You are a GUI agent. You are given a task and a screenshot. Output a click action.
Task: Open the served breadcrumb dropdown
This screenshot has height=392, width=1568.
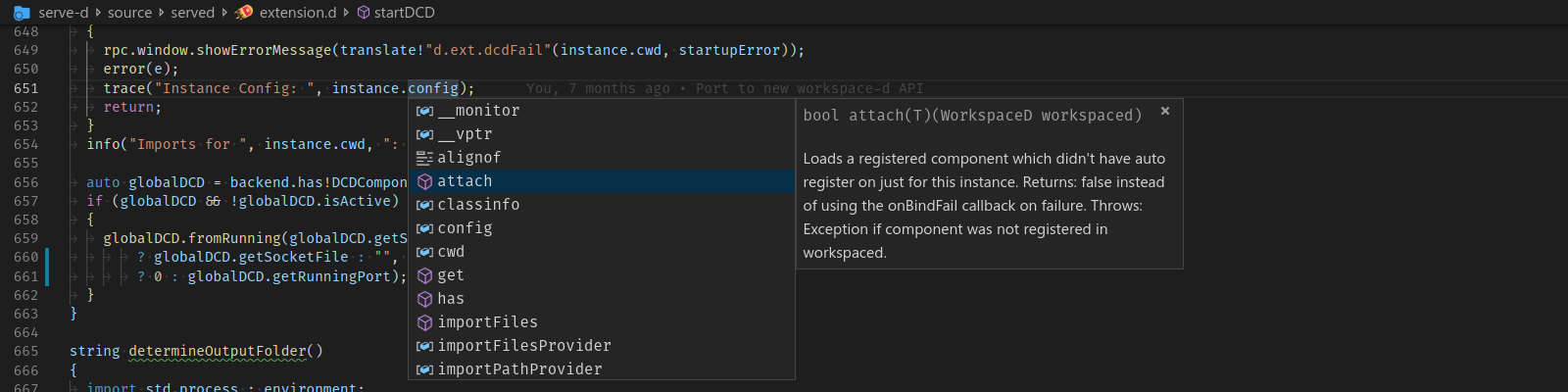[192, 13]
